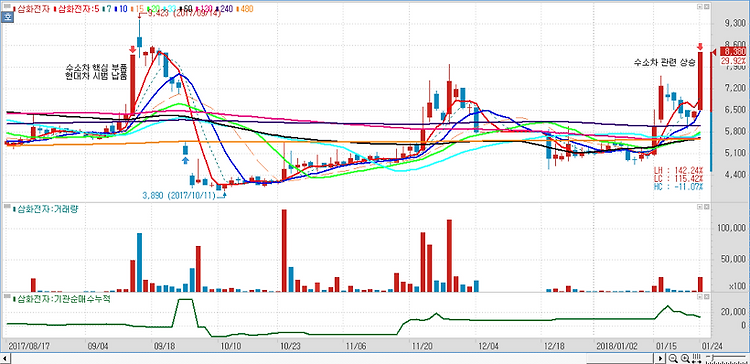750x364 pixels.
Task: Select the 삼화전자 price series legend
Action: point(33,9)
